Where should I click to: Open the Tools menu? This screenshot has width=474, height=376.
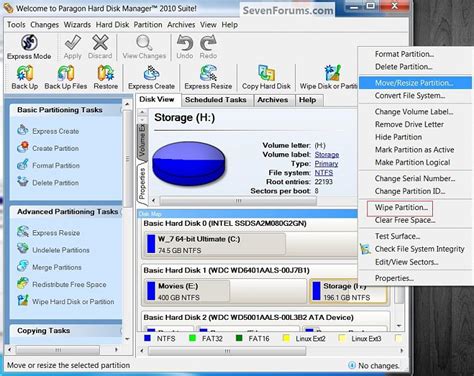[x=16, y=25]
